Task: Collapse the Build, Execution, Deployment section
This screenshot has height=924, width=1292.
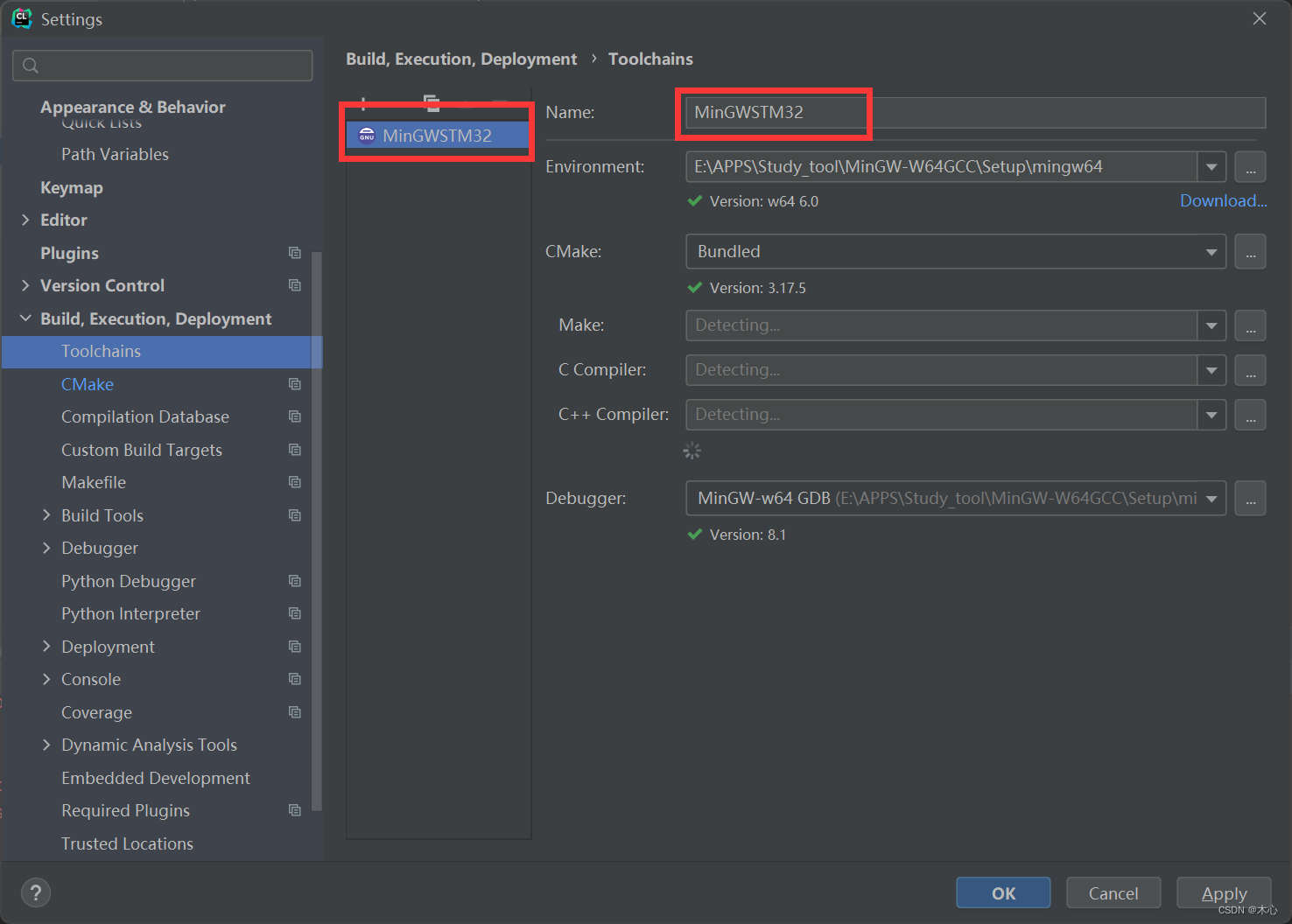Action: click(25, 318)
